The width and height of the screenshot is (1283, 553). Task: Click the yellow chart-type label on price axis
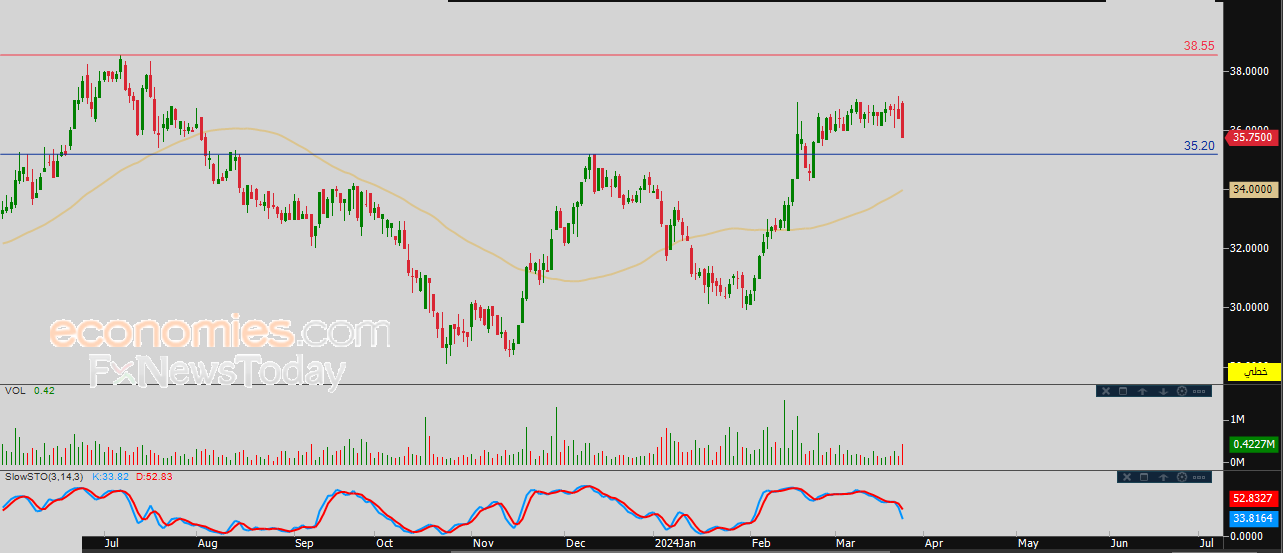[1255, 371]
